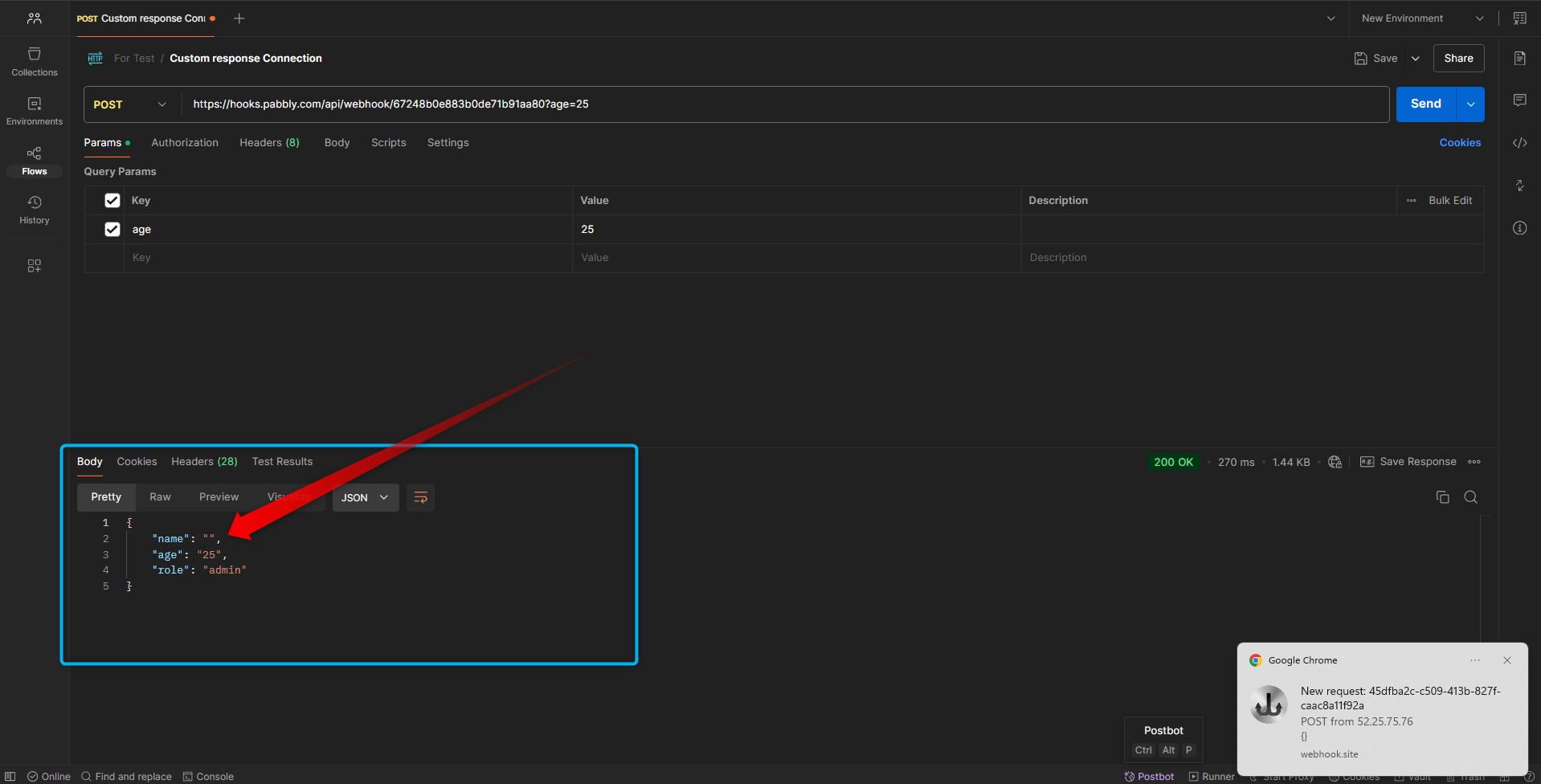Open network information globe icon in response
The width and height of the screenshot is (1541, 784).
click(1335, 462)
